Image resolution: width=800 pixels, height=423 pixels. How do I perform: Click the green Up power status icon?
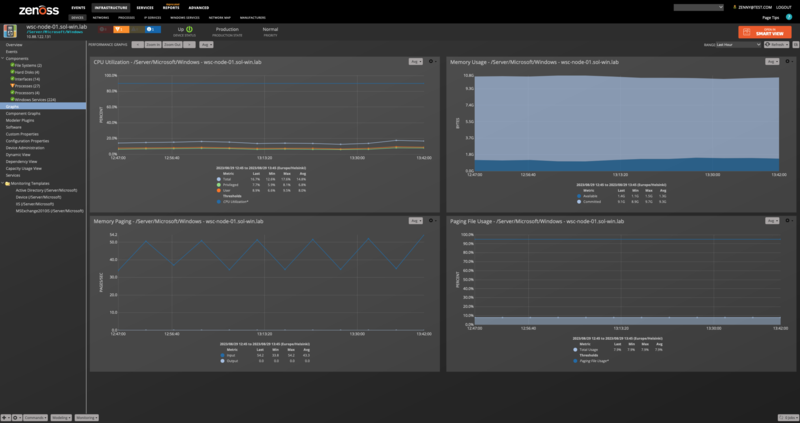click(x=189, y=29)
